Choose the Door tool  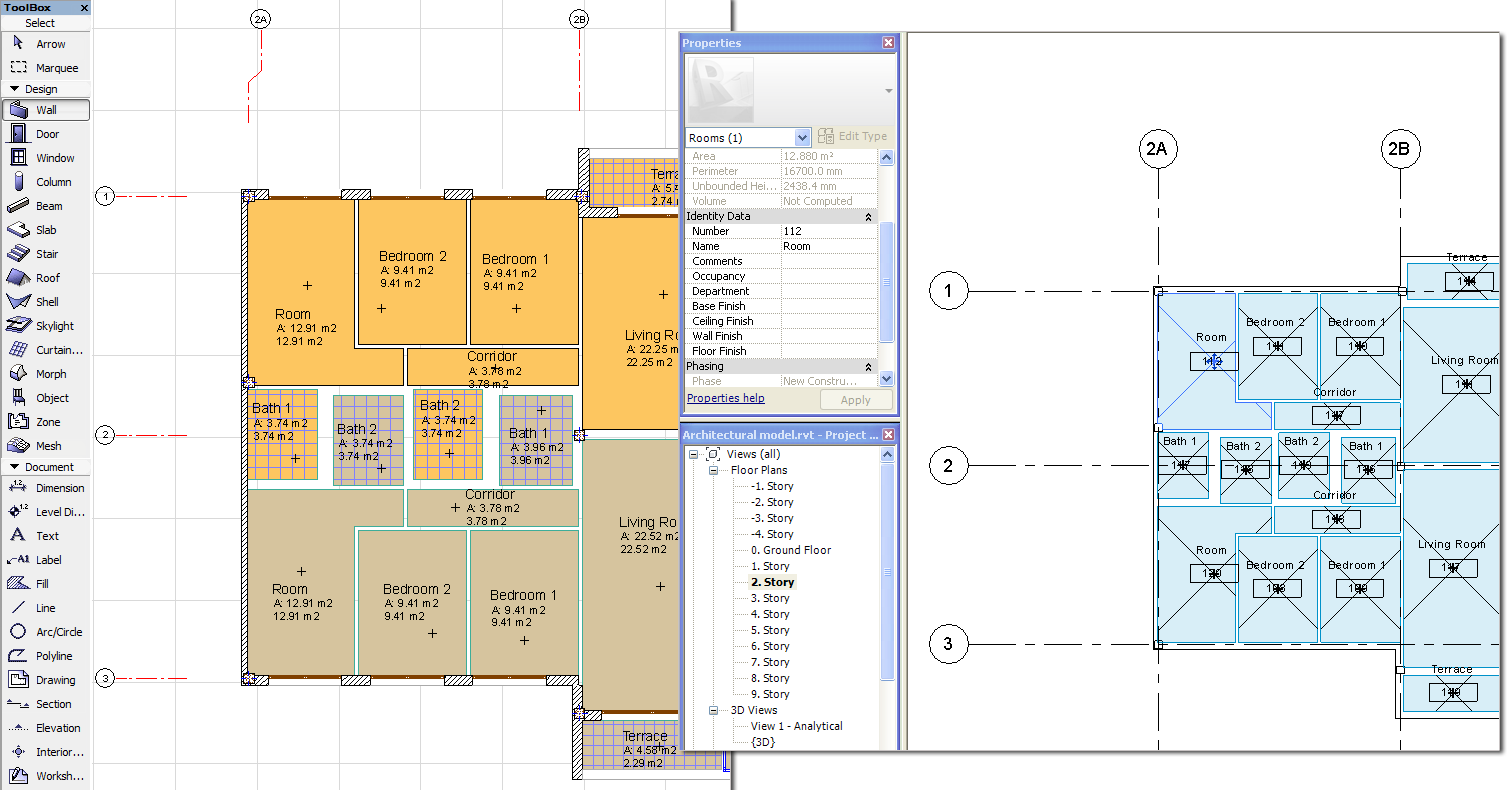[x=46, y=134]
